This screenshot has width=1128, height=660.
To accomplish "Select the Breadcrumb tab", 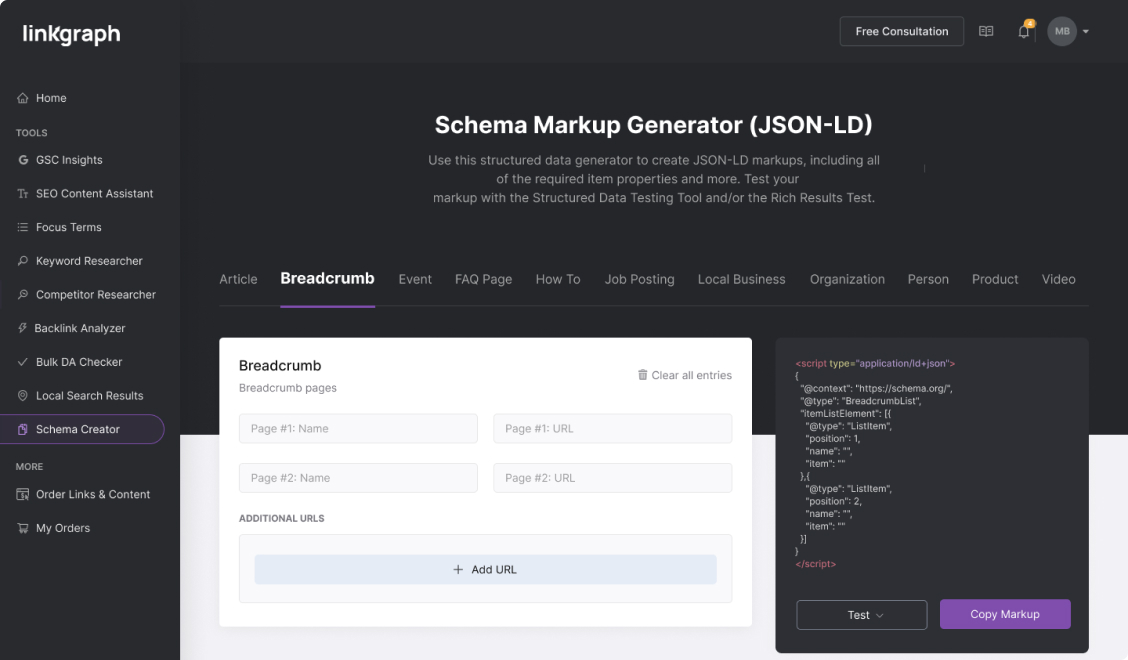I will coord(327,279).
